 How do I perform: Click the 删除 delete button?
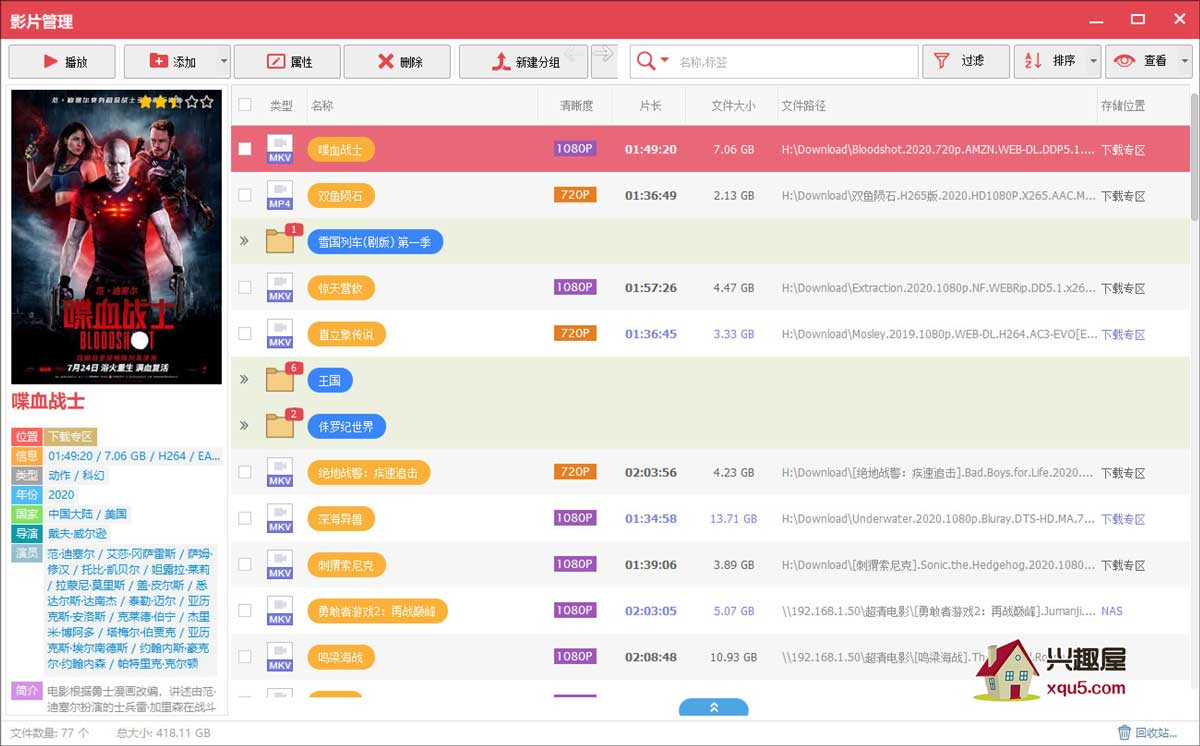(397, 61)
